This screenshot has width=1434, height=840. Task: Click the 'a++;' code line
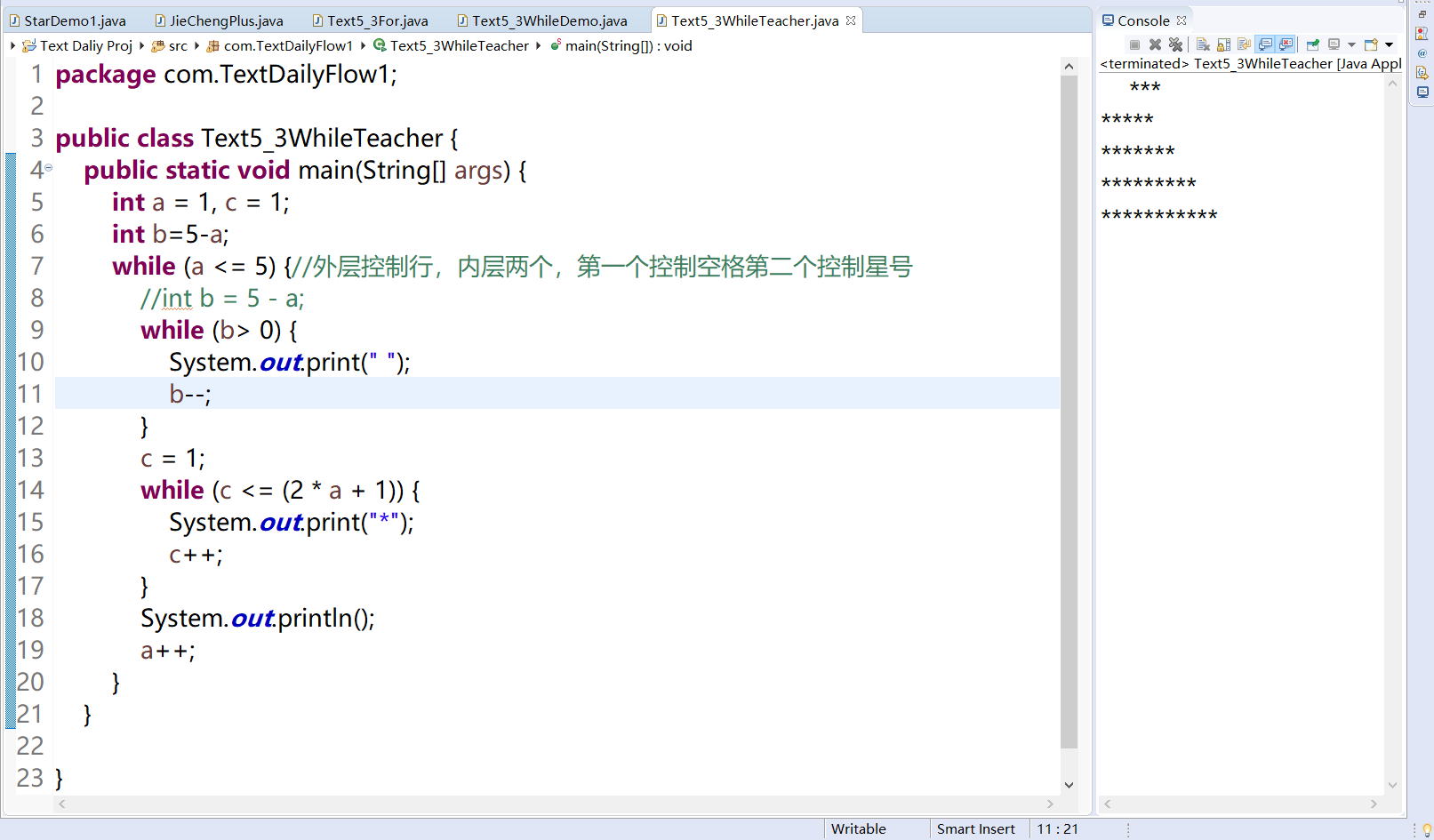tap(168, 651)
